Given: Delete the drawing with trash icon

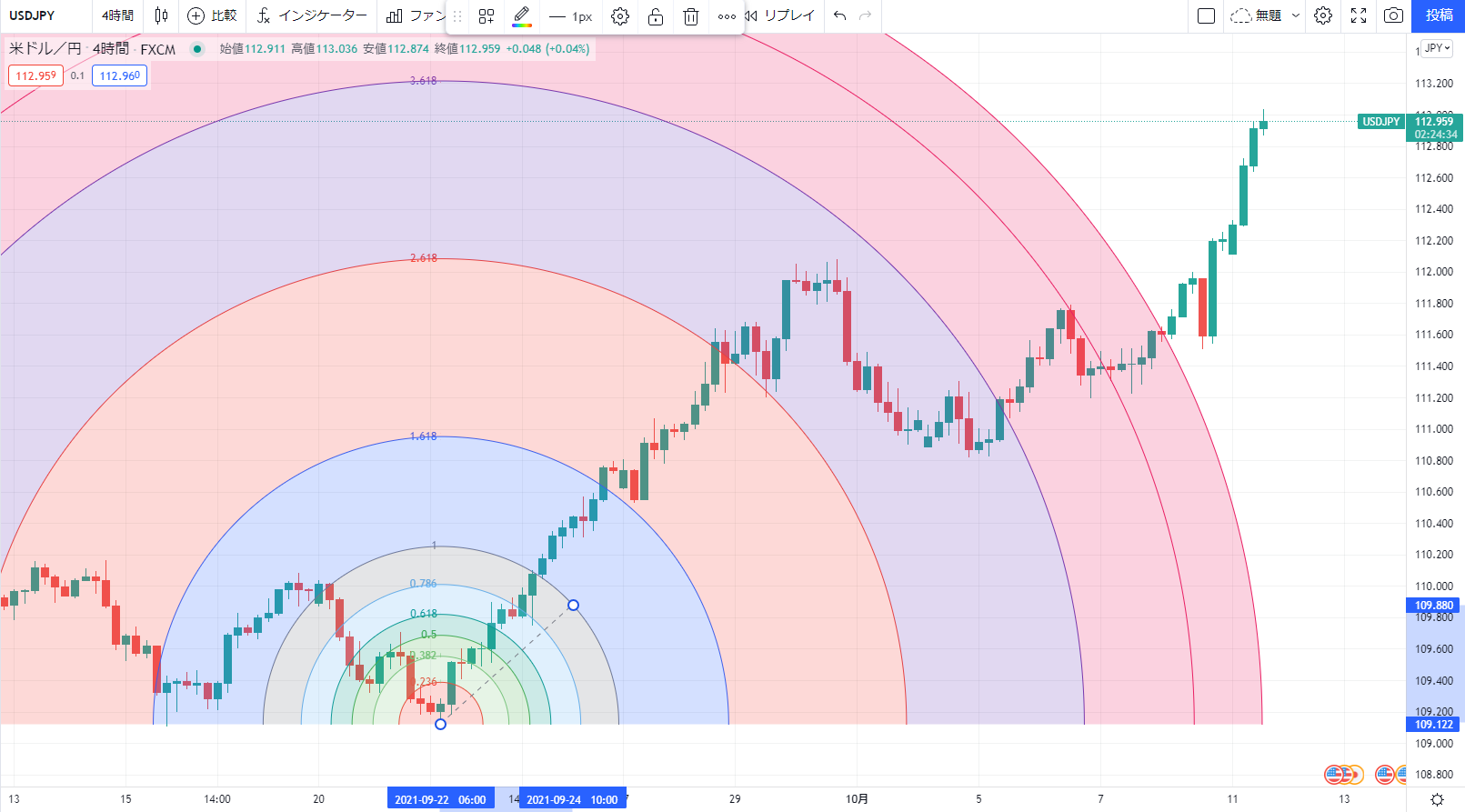Looking at the screenshot, I should point(691,16).
